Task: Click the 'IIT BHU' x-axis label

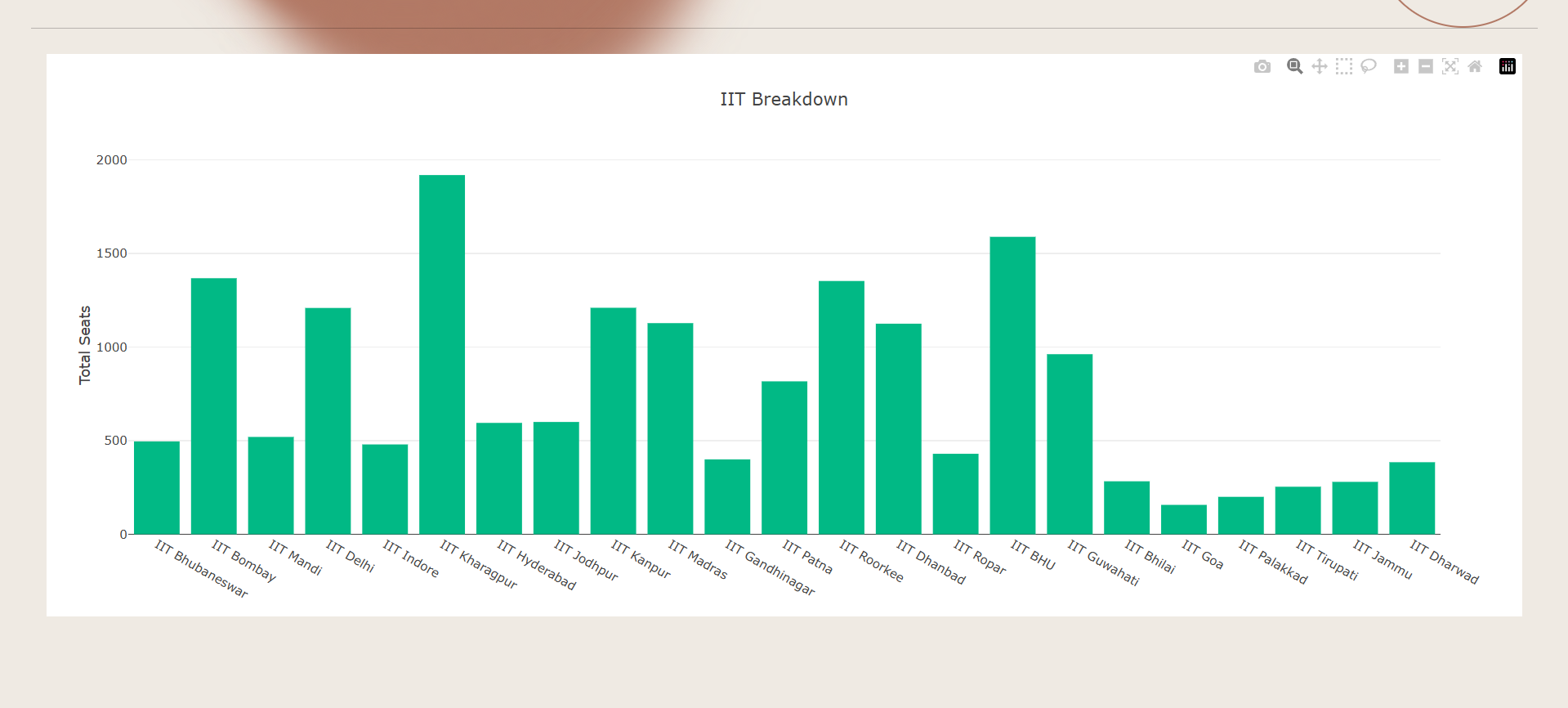Action: 1034,555
